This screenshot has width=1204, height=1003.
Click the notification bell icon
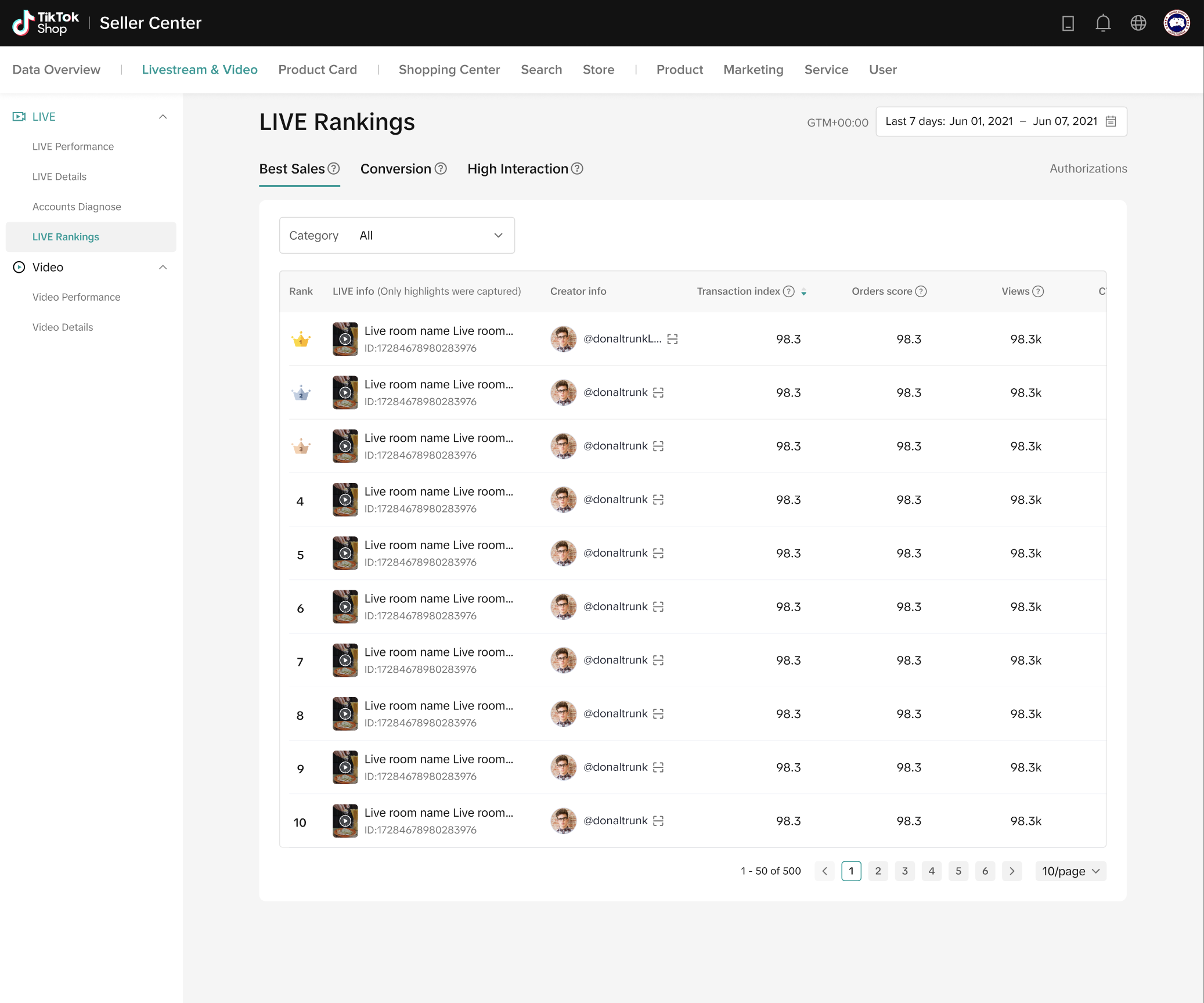click(x=1103, y=23)
